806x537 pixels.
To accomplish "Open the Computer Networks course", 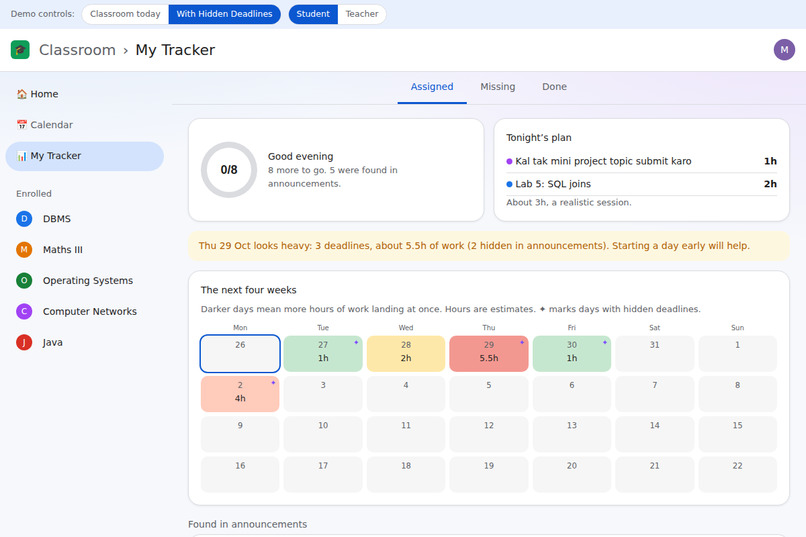I will (85, 311).
